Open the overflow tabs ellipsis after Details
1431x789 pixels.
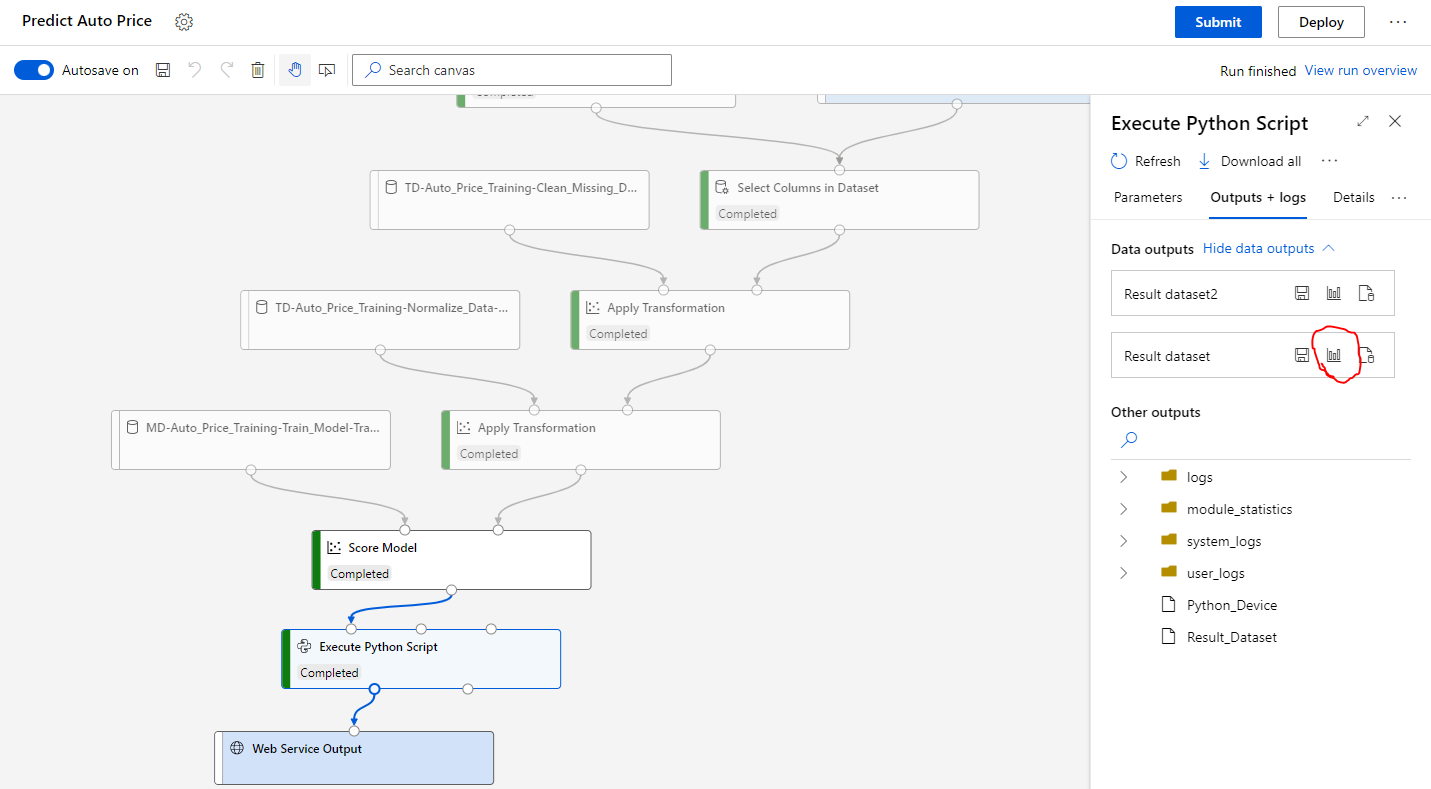tap(1399, 197)
